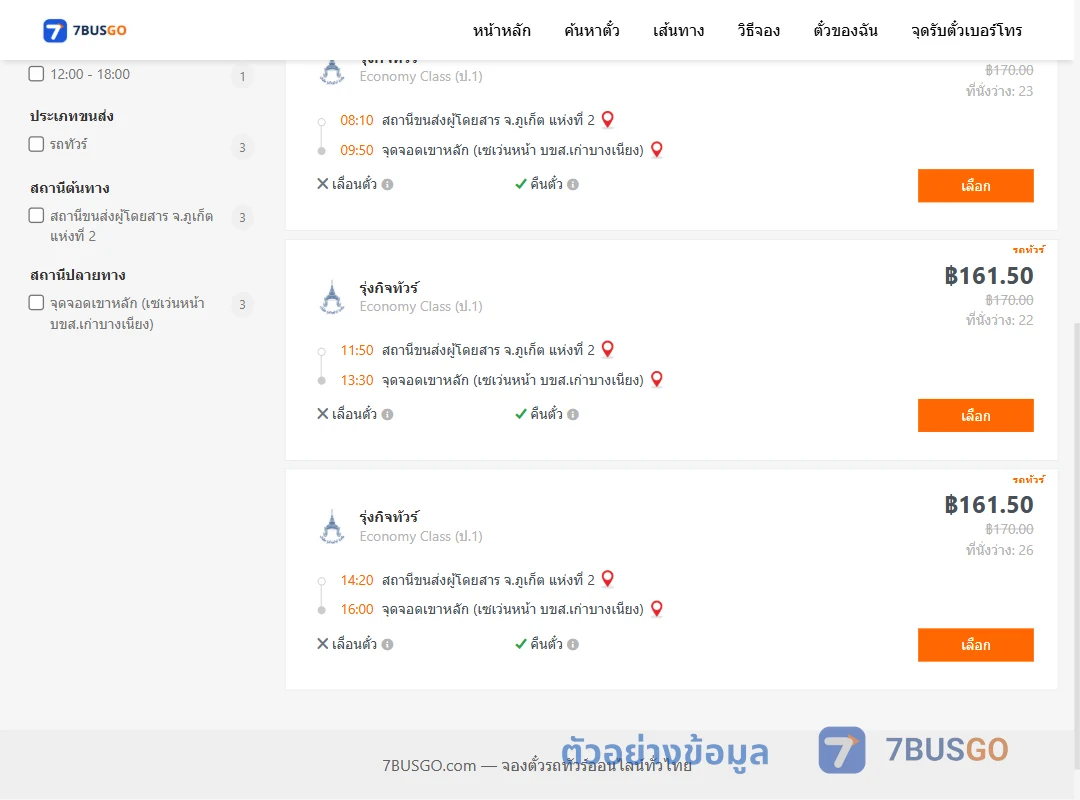Click operator name รุ่งกิจทัวร์ on 14:20 trip
The height and width of the screenshot is (800, 1080).
tap(389, 517)
